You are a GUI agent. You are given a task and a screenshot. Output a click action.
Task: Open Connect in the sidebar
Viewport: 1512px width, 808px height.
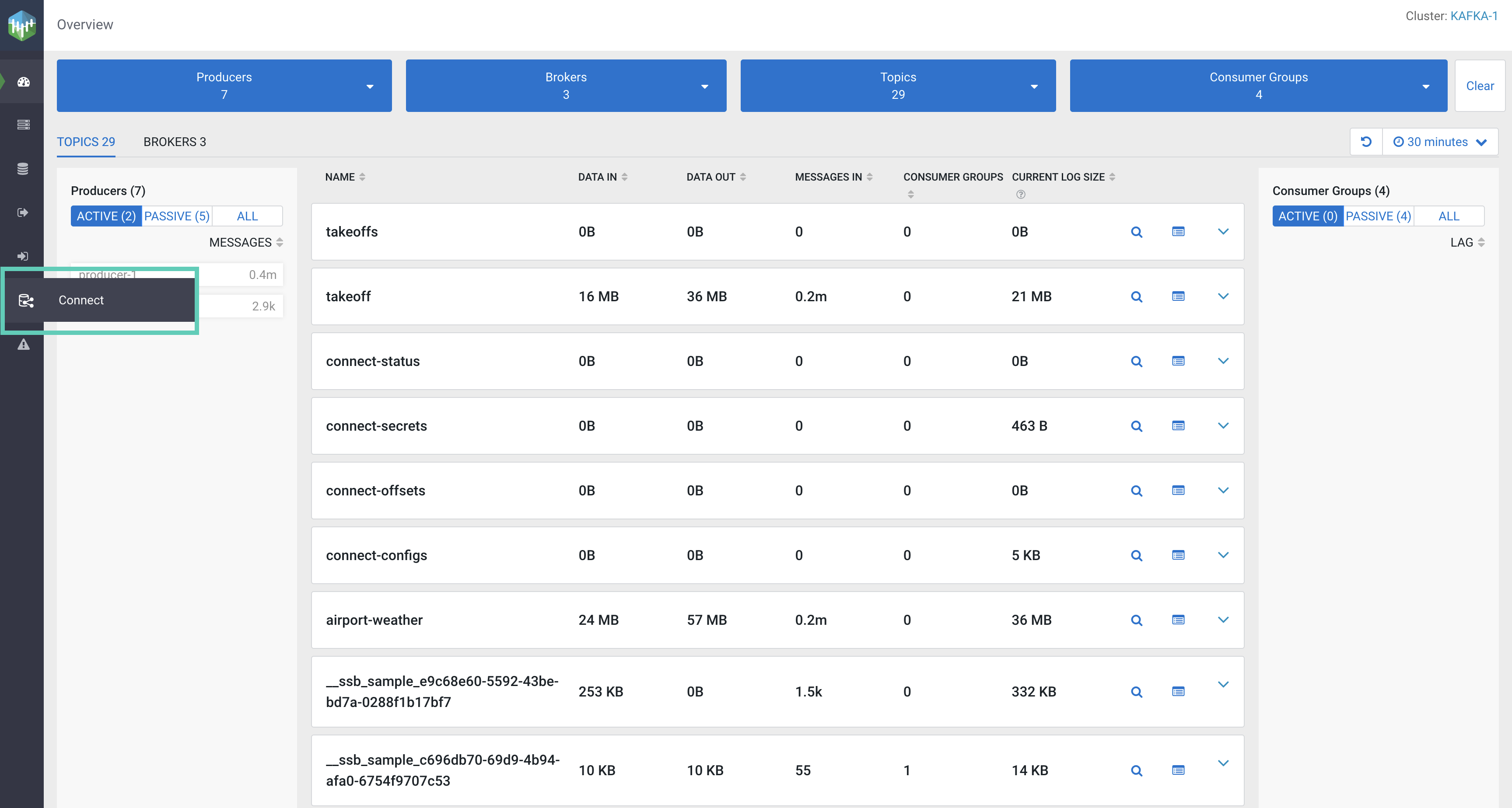tap(81, 300)
